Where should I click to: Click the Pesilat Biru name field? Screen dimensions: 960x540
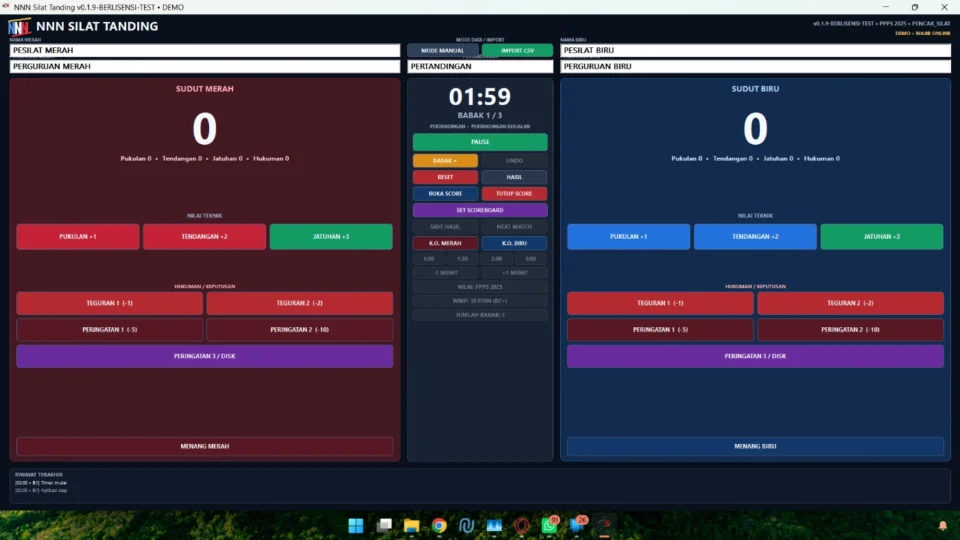tap(755, 50)
